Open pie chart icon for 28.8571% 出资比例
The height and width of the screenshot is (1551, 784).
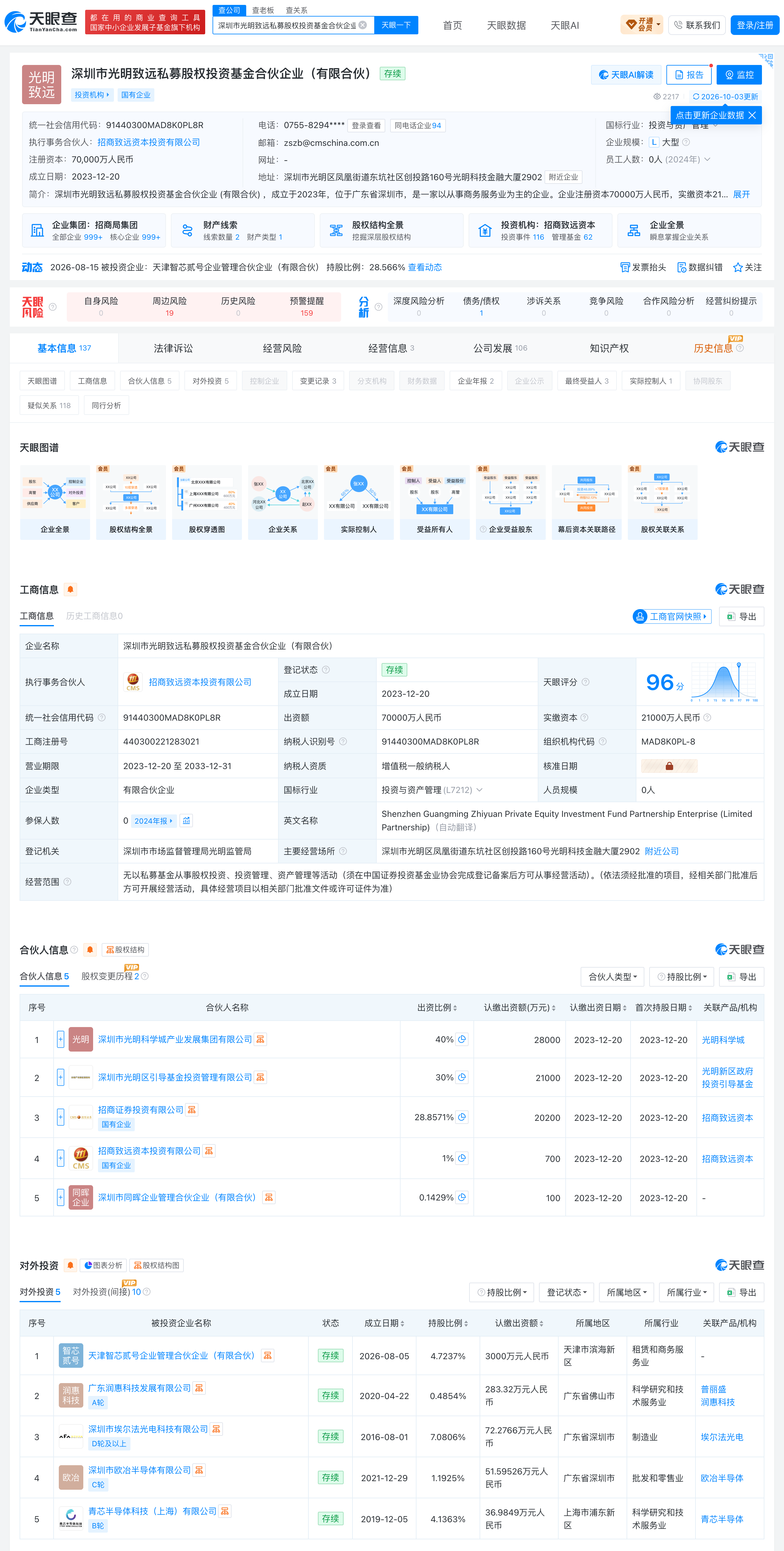462,1117
